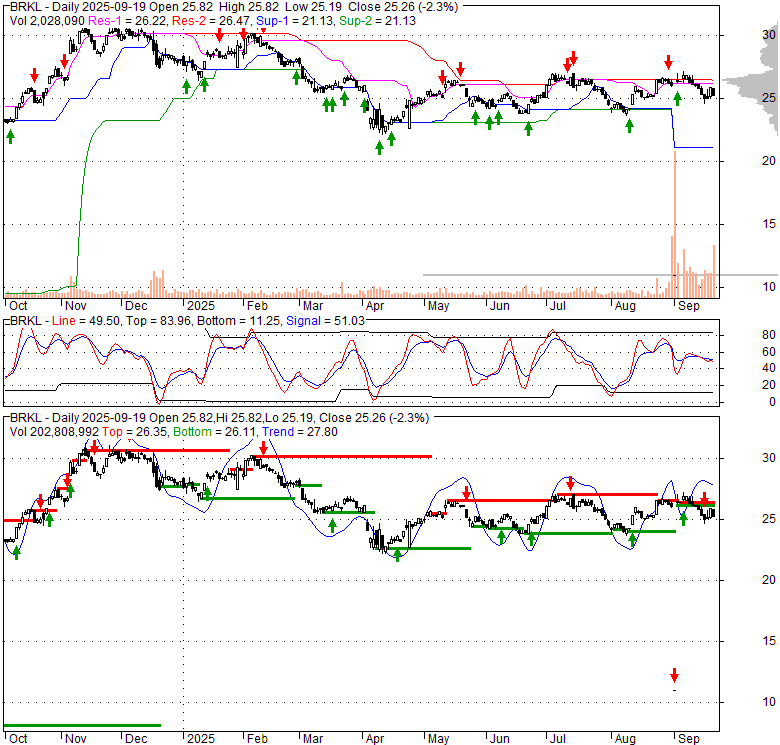Click the tallest September volume spike bar
Viewport: 780px width, 745px height.
(x=675, y=224)
